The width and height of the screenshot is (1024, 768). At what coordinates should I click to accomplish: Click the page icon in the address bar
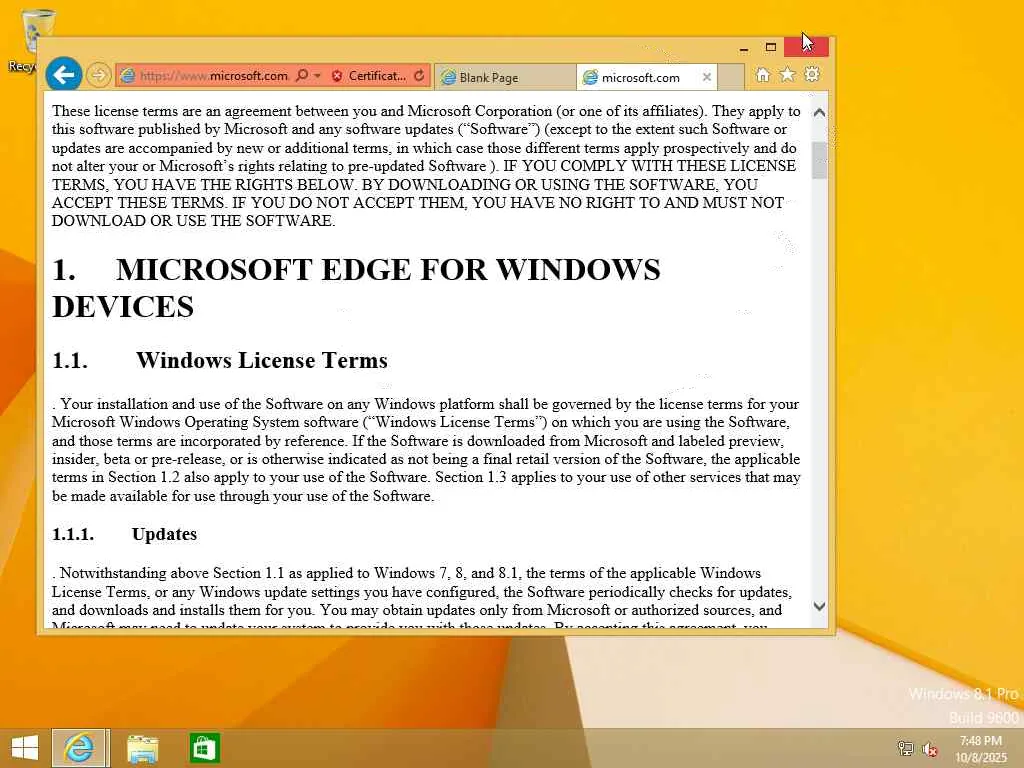click(x=128, y=76)
